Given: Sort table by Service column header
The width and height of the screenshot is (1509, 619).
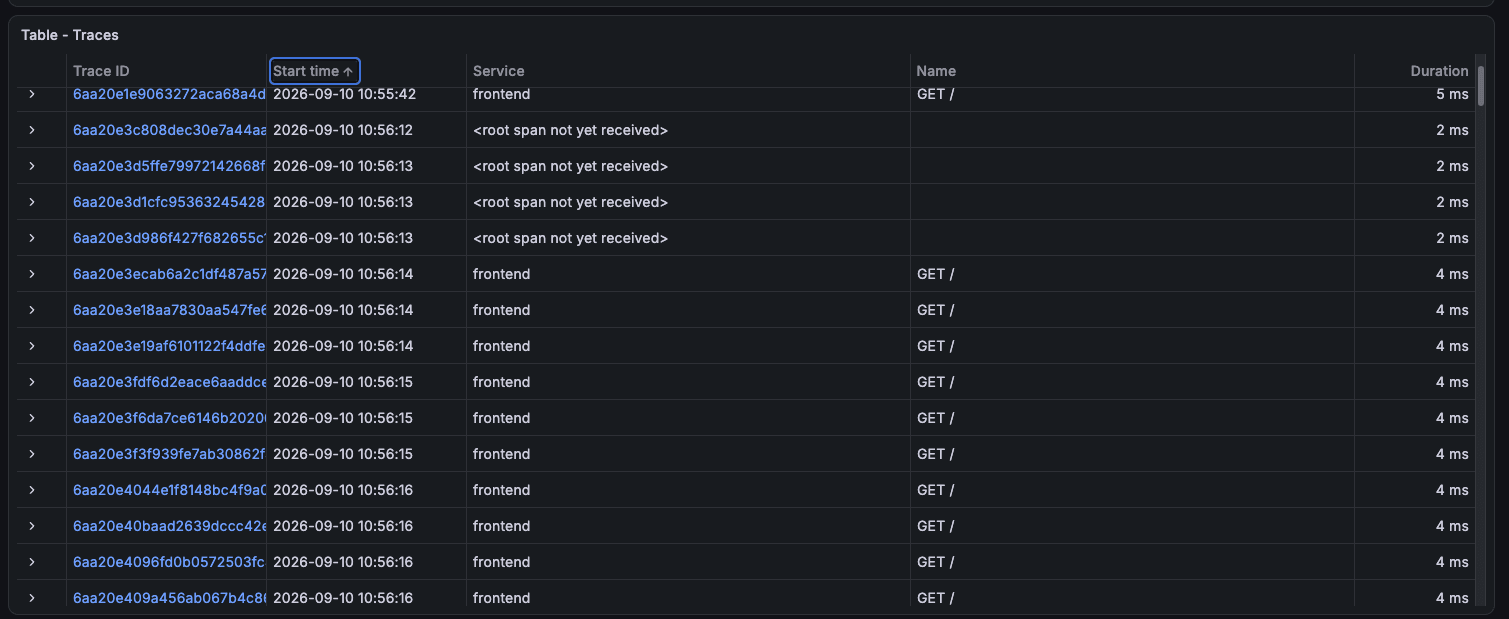Looking at the screenshot, I should pos(498,71).
